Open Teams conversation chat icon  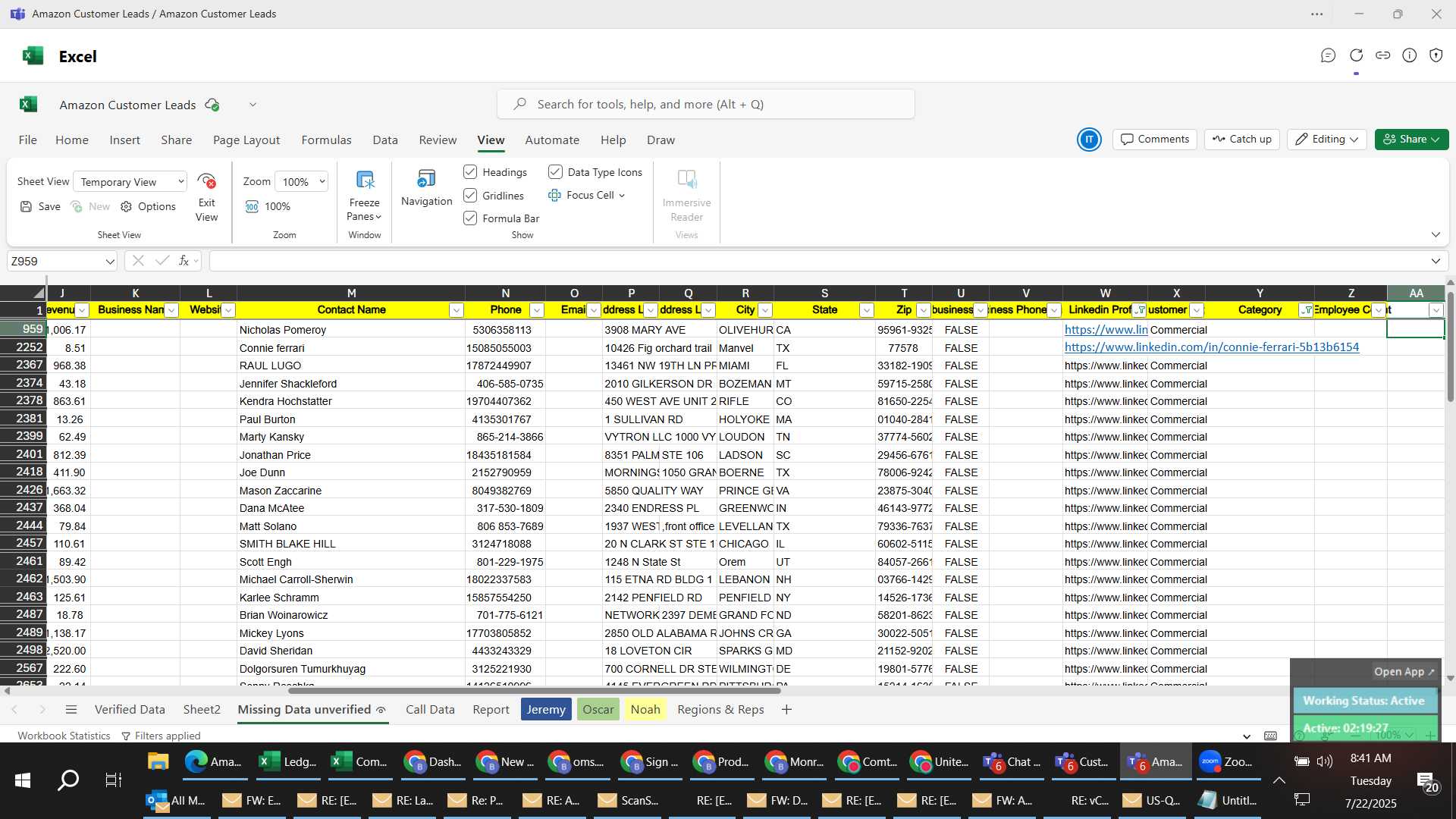pyautogui.click(x=1328, y=55)
